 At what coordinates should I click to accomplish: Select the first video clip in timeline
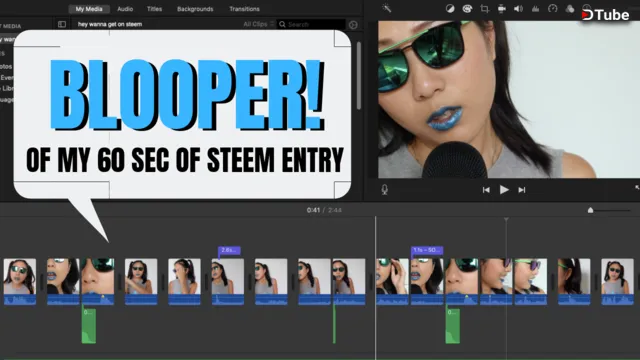click(20, 282)
